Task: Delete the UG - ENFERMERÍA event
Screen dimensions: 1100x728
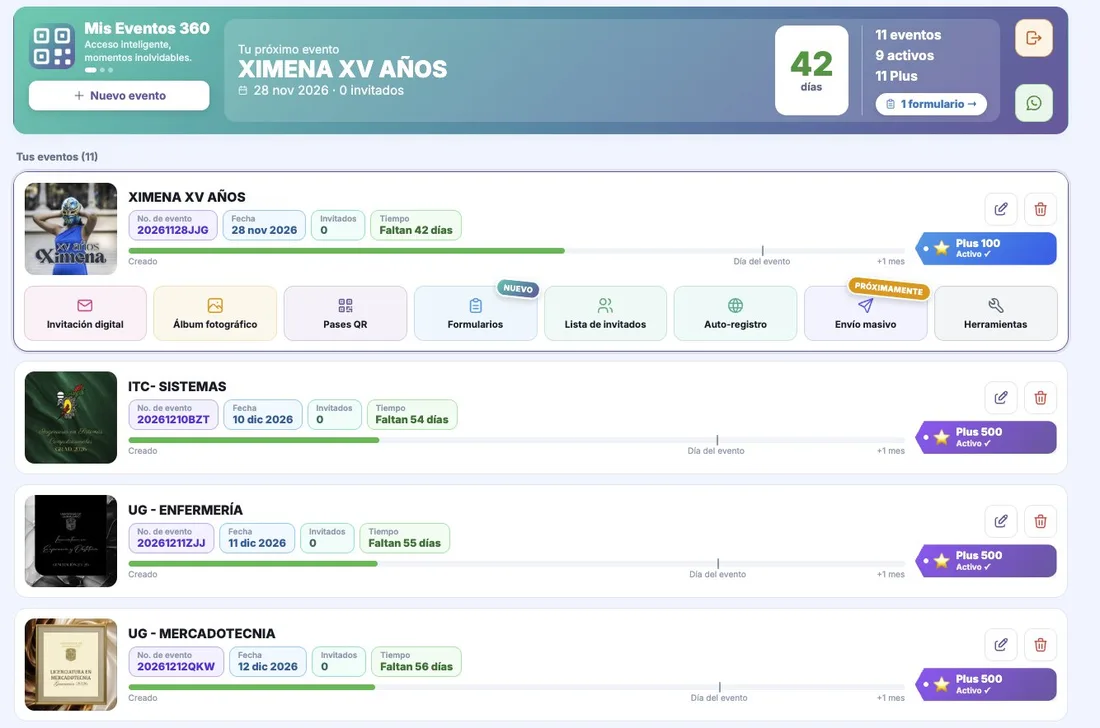Action: [x=1040, y=521]
